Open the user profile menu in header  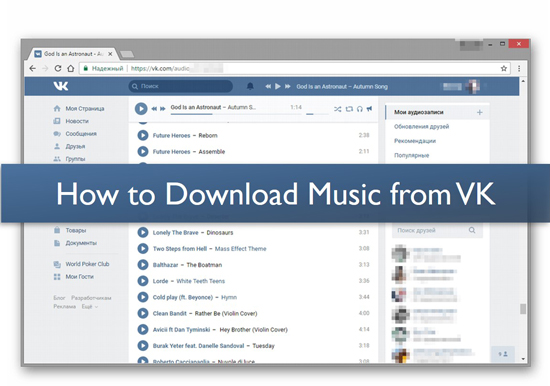pos(461,86)
